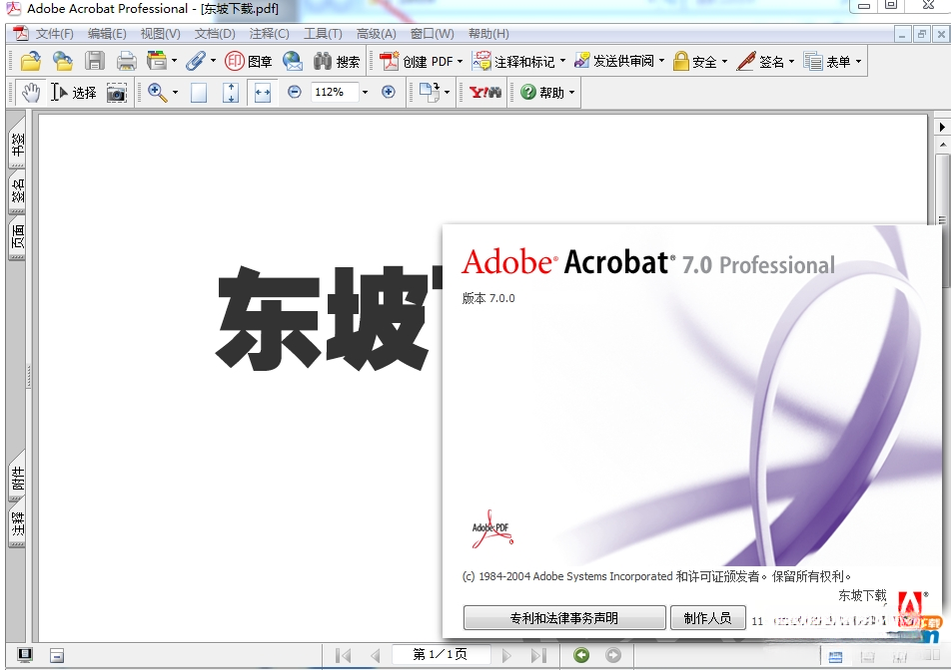Click the green previous view arrow

[581, 655]
